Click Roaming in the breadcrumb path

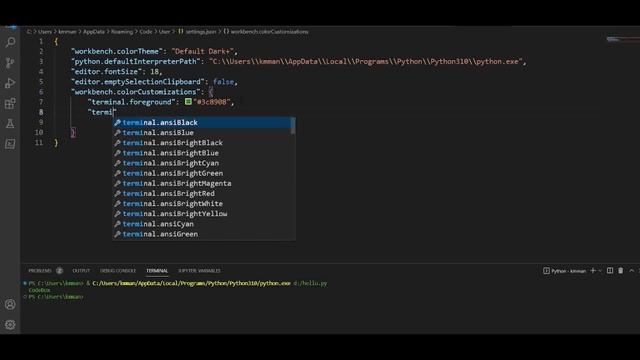122,31
